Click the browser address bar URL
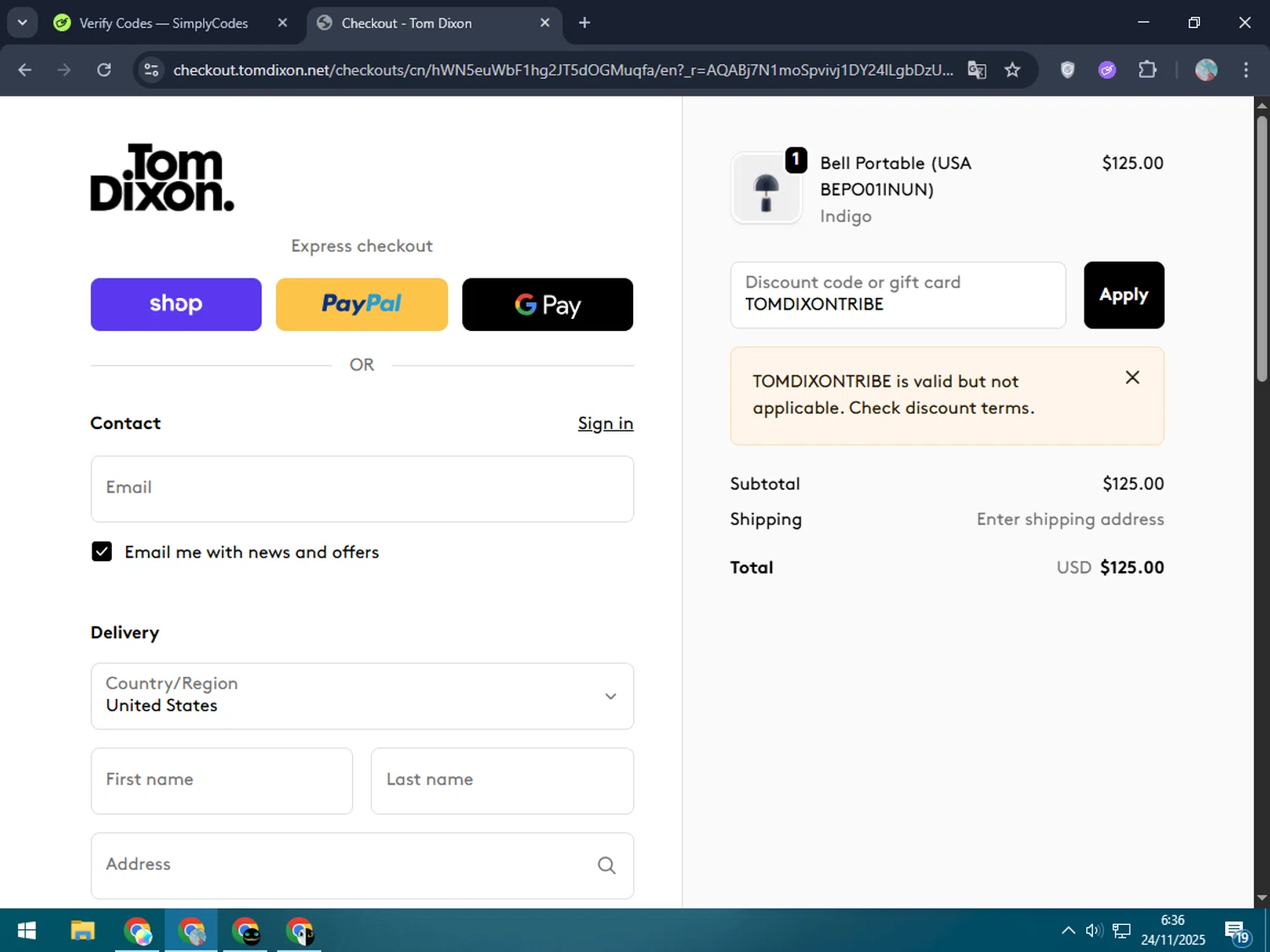 click(x=563, y=70)
